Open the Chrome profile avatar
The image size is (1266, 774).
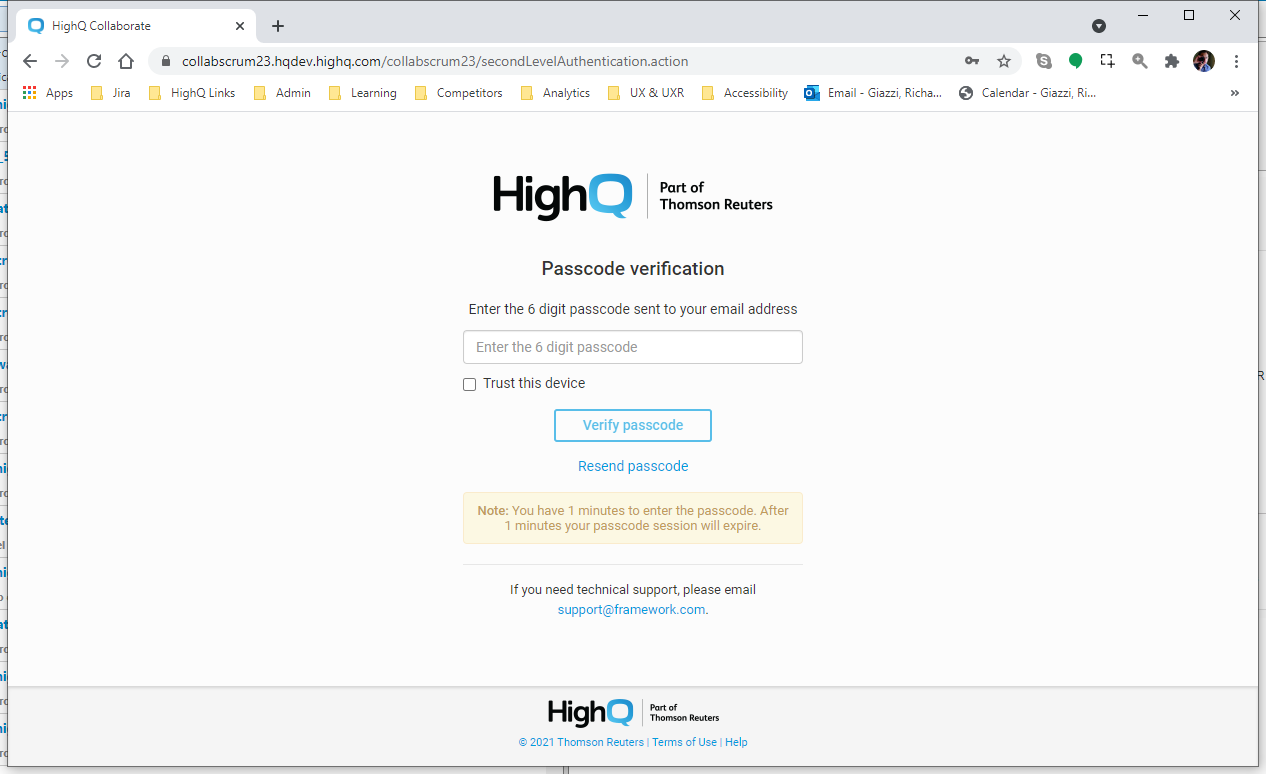point(1204,61)
